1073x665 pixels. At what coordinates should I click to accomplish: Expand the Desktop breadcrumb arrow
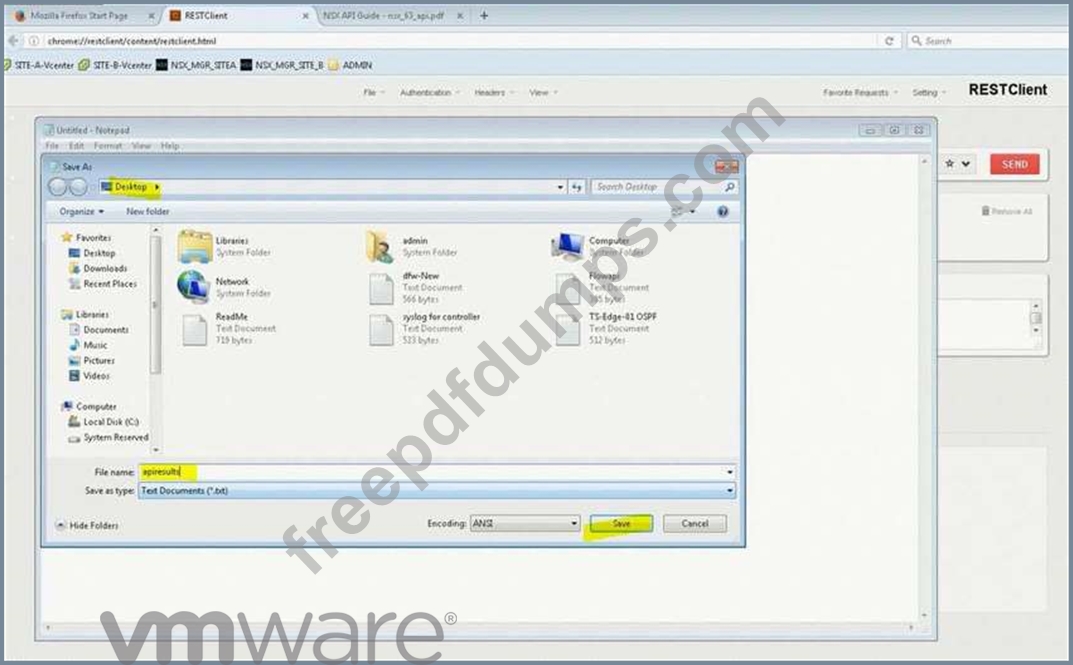157,187
